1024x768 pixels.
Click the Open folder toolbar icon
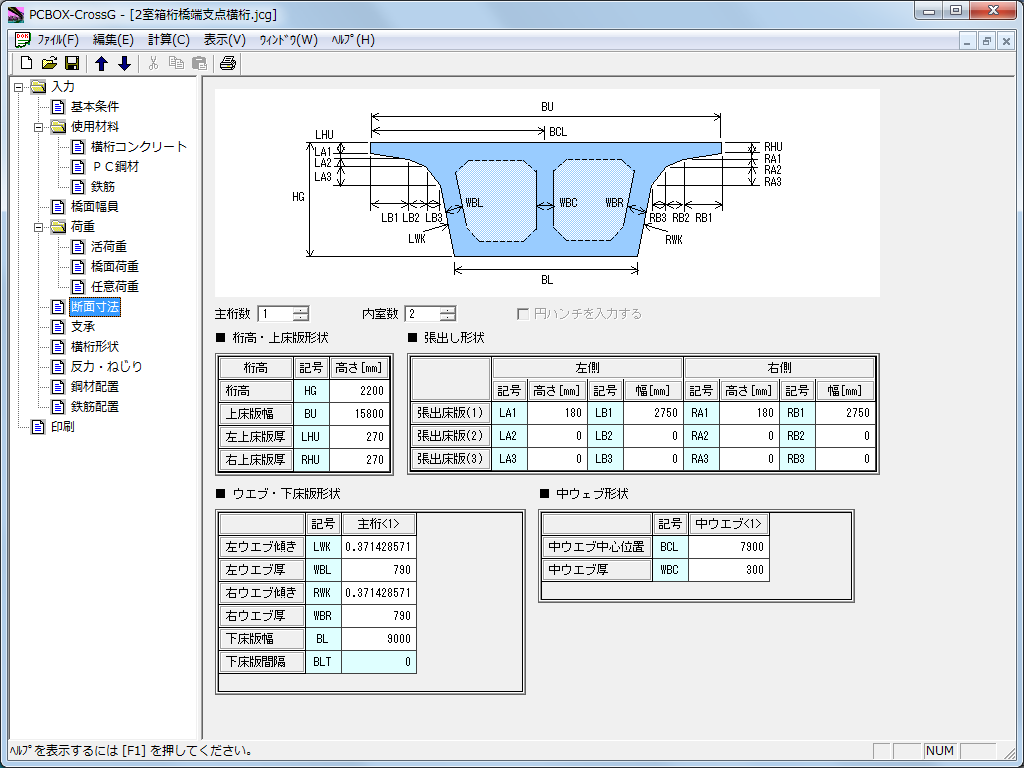(49, 63)
